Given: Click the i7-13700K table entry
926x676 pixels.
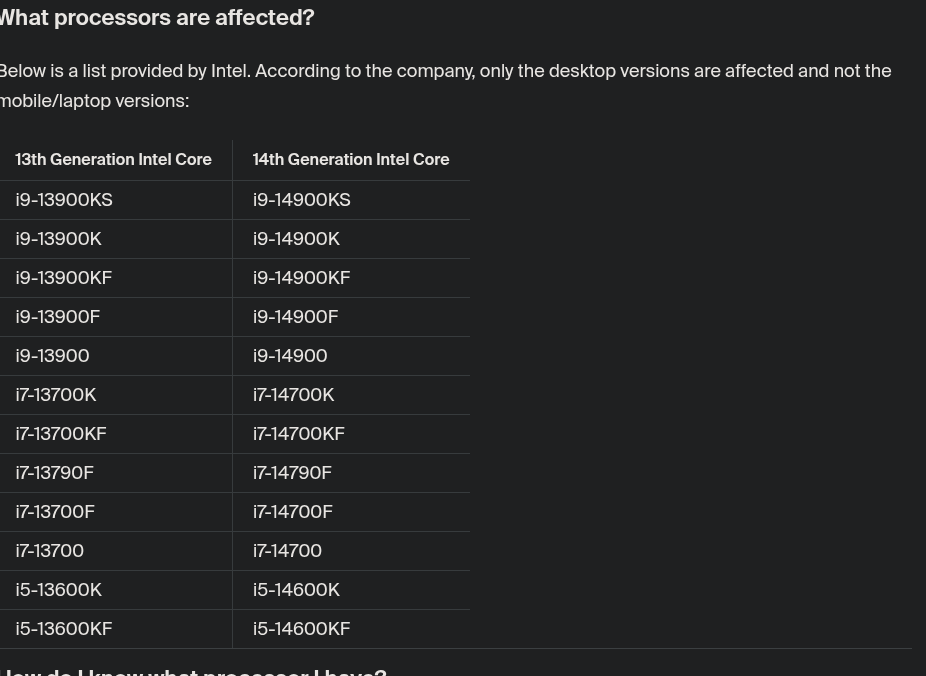Looking at the screenshot, I should pyautogui.click(x=56, y=395).
